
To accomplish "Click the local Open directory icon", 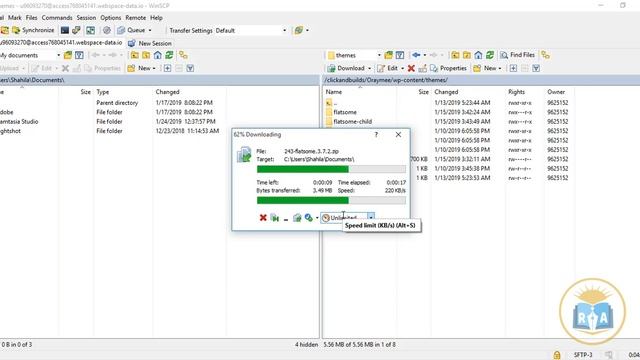I will pyautogui.click(x=68, y=55).
